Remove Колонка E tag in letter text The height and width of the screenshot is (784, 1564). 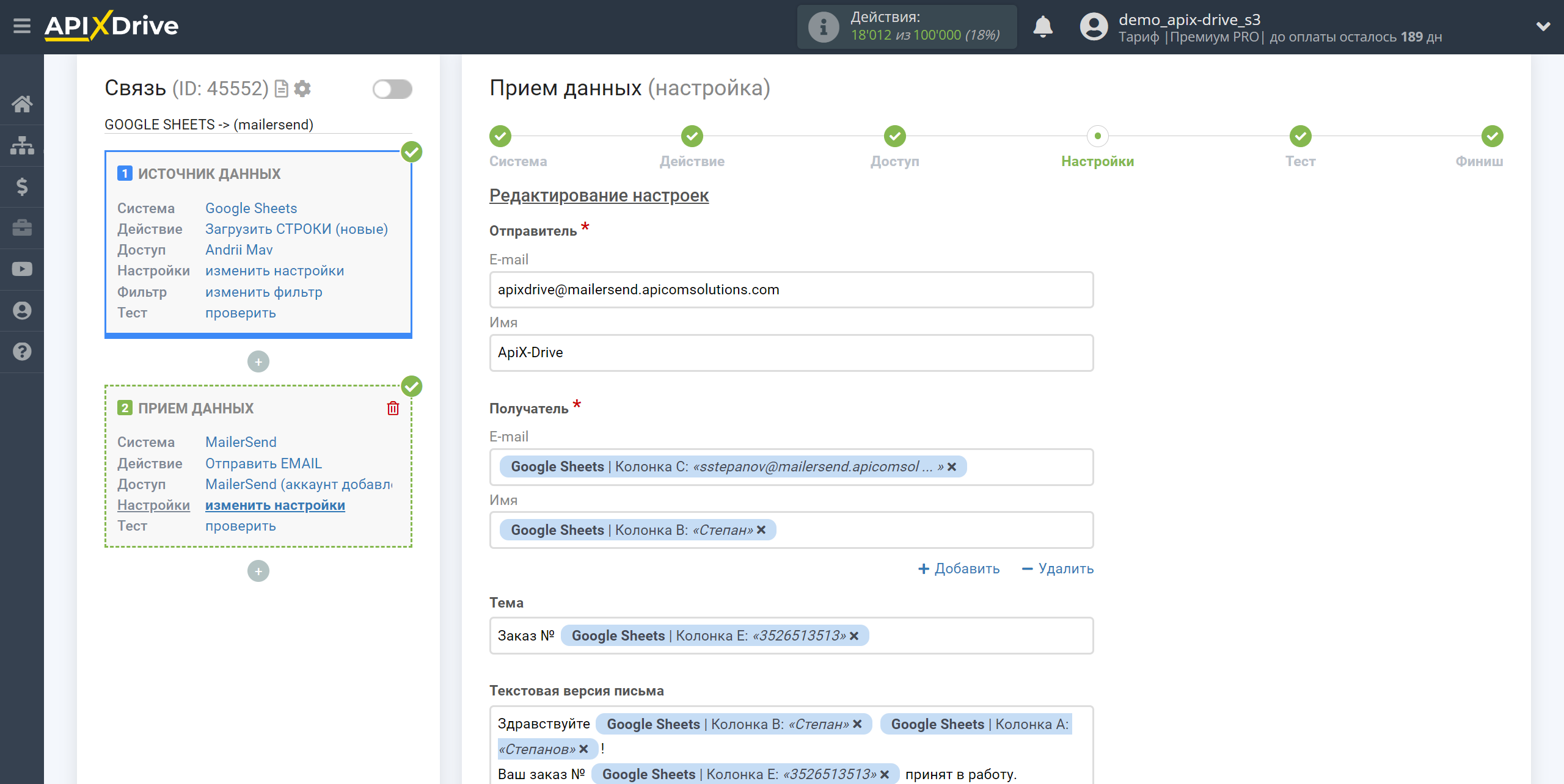click(884, 774)
